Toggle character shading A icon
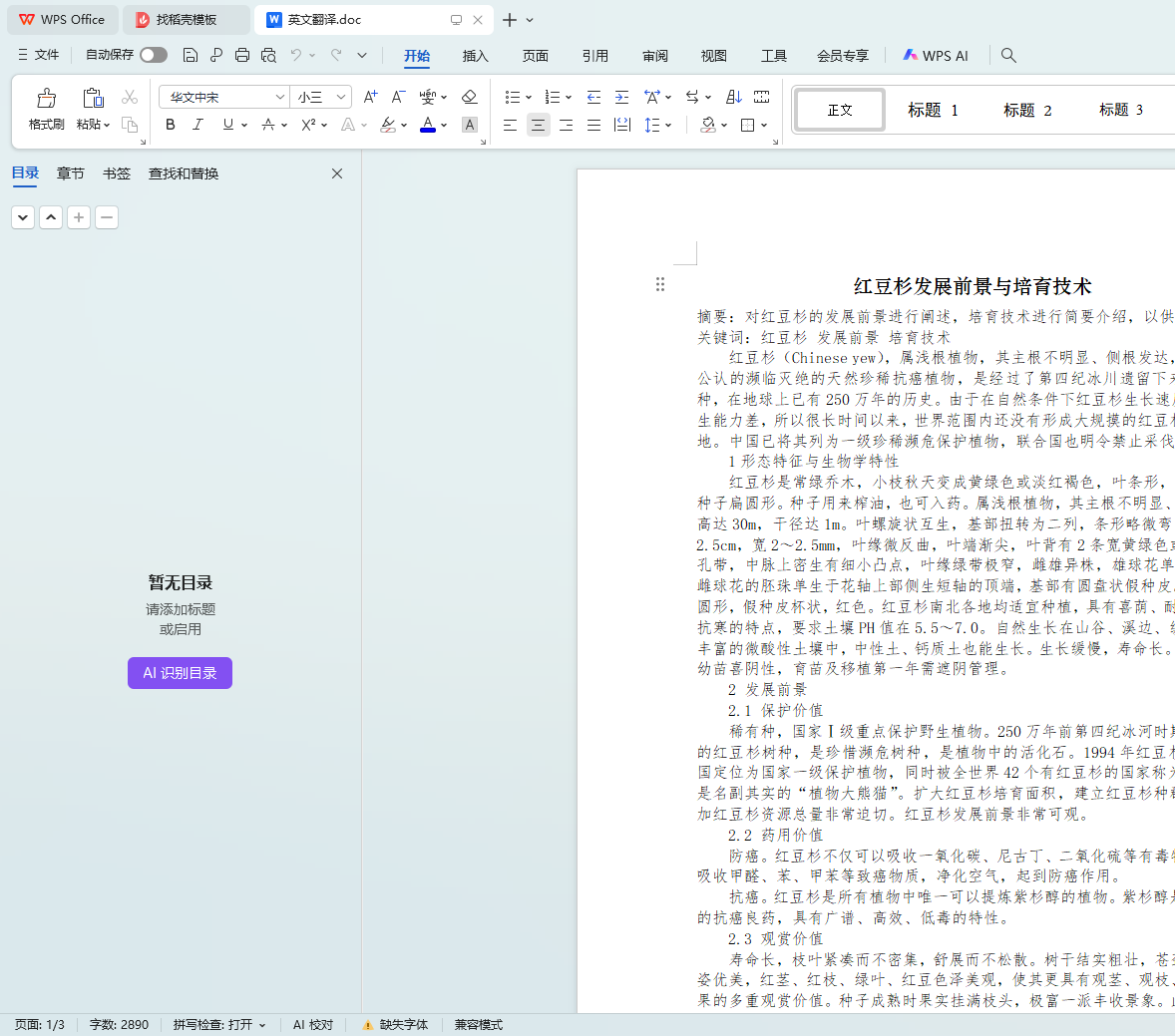1175x1036 pixels. click(470, 125)
